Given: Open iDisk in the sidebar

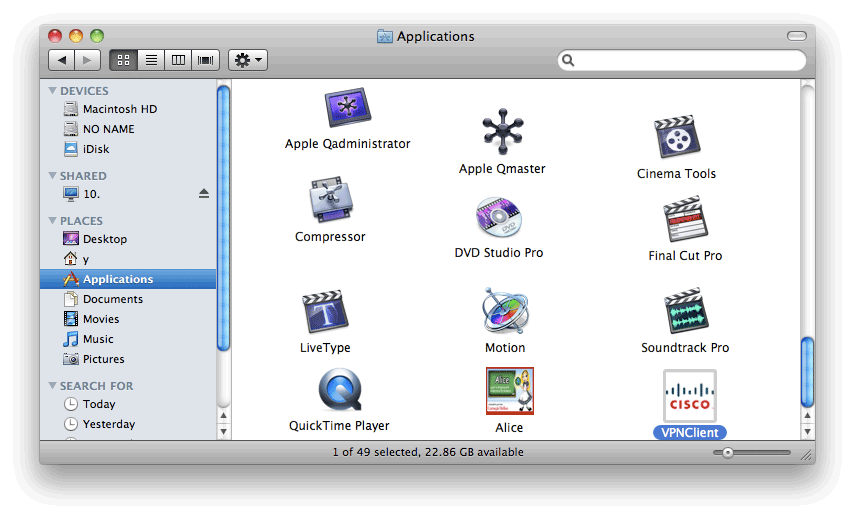Looking at the screenshot, I should coord(95,149).
